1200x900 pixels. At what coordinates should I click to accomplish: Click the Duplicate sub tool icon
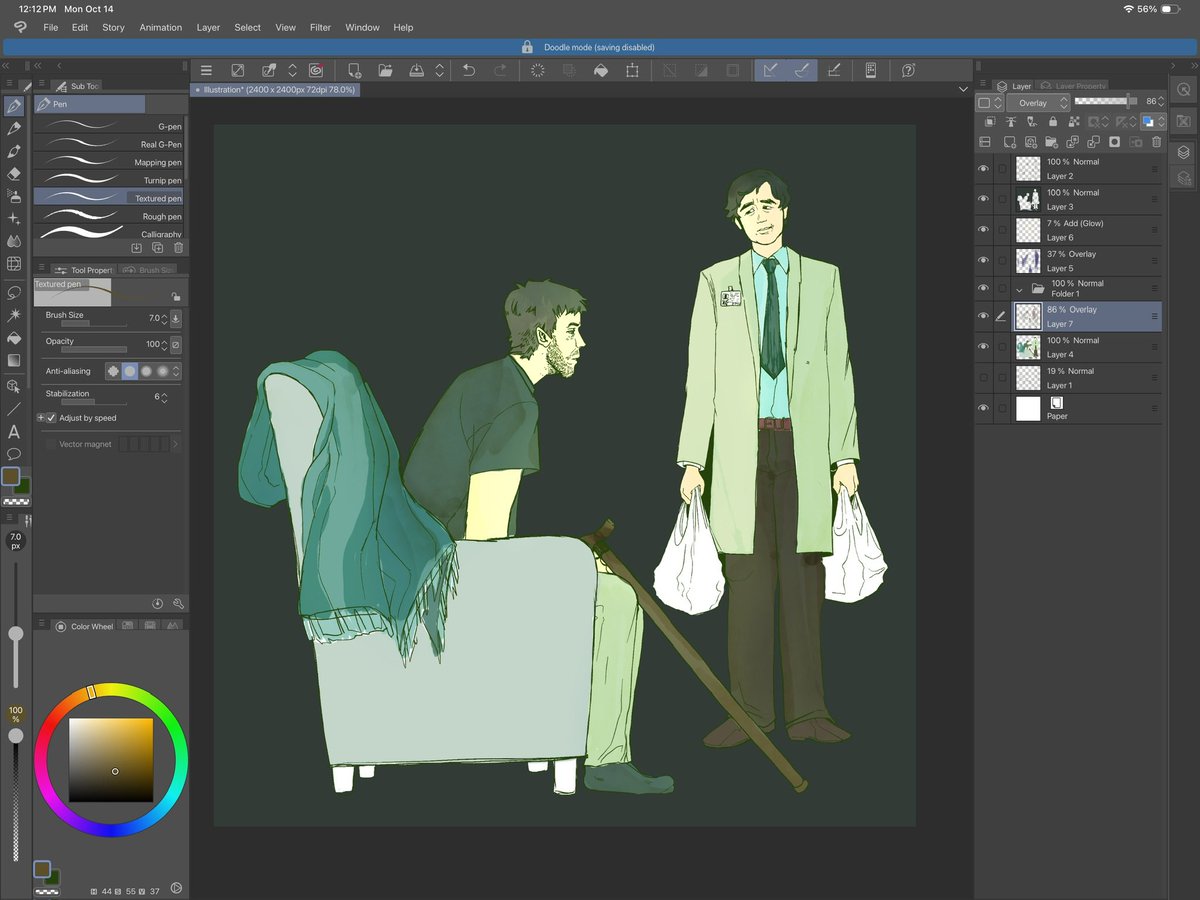click(157, 247)
